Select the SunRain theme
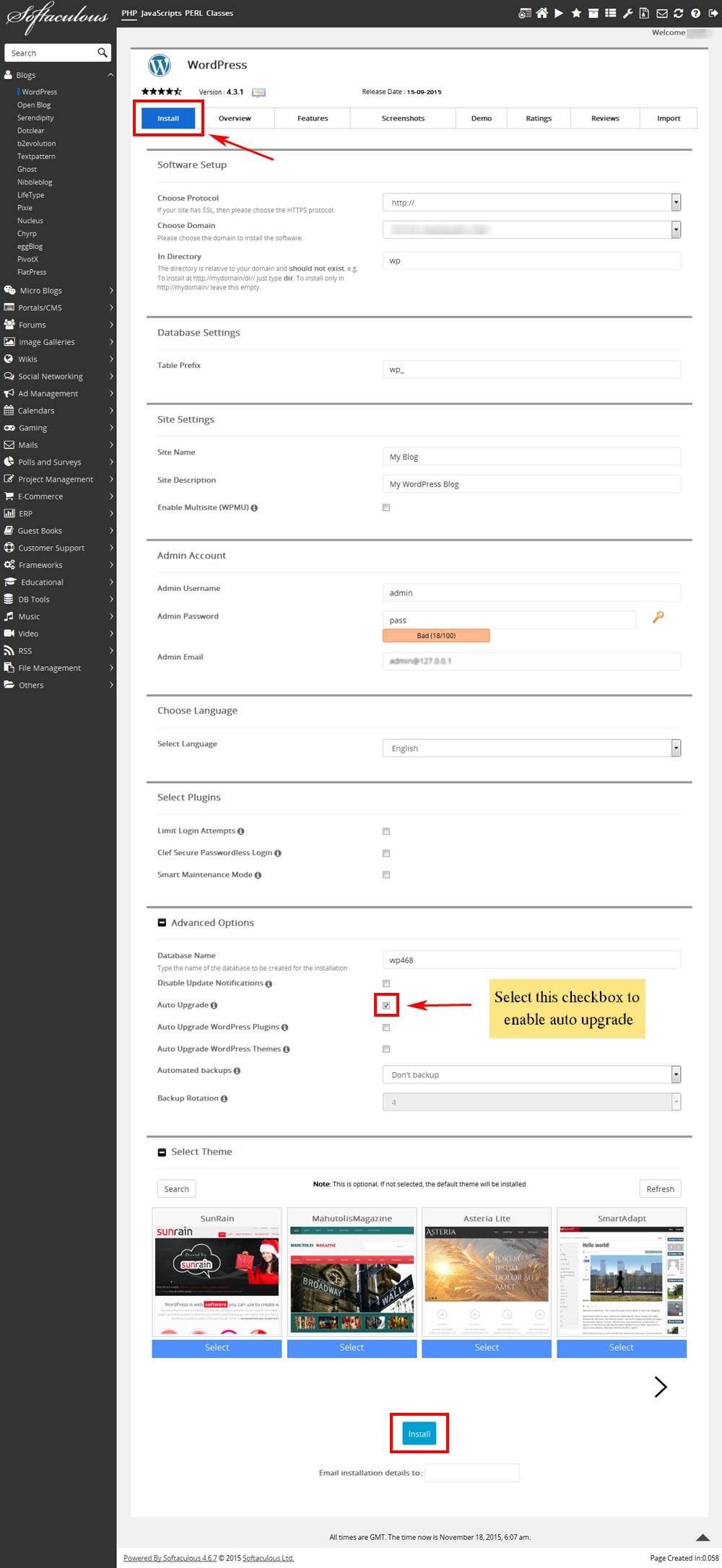The image size is (722, 1568). click(217, 1348)
